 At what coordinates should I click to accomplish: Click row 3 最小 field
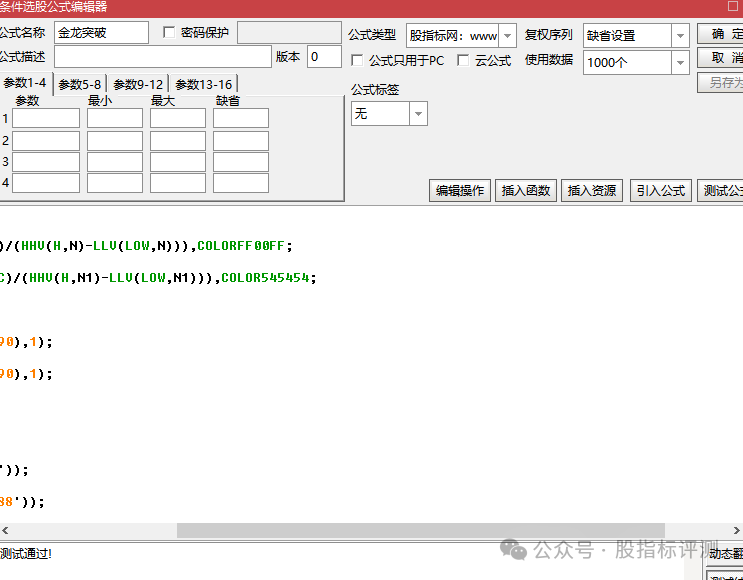[x=115, y=162]
